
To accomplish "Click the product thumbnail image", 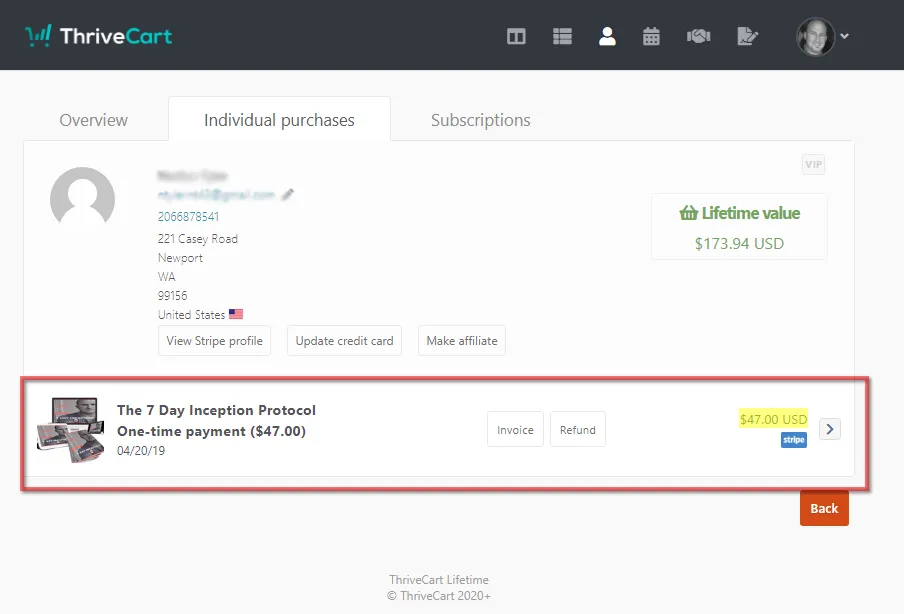I will click(70, 430).
